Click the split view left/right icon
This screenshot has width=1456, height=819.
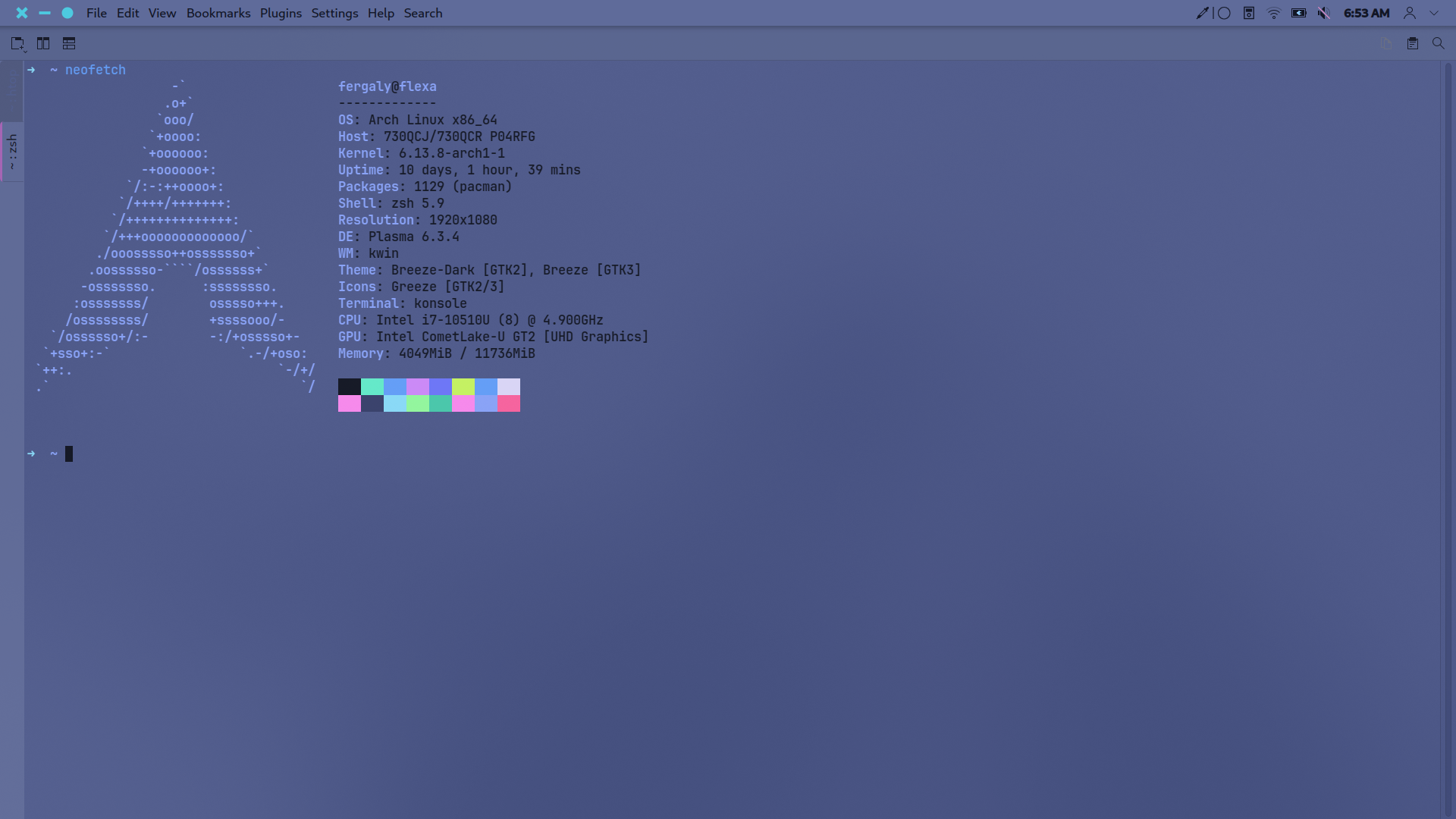(x=43, y=44)
